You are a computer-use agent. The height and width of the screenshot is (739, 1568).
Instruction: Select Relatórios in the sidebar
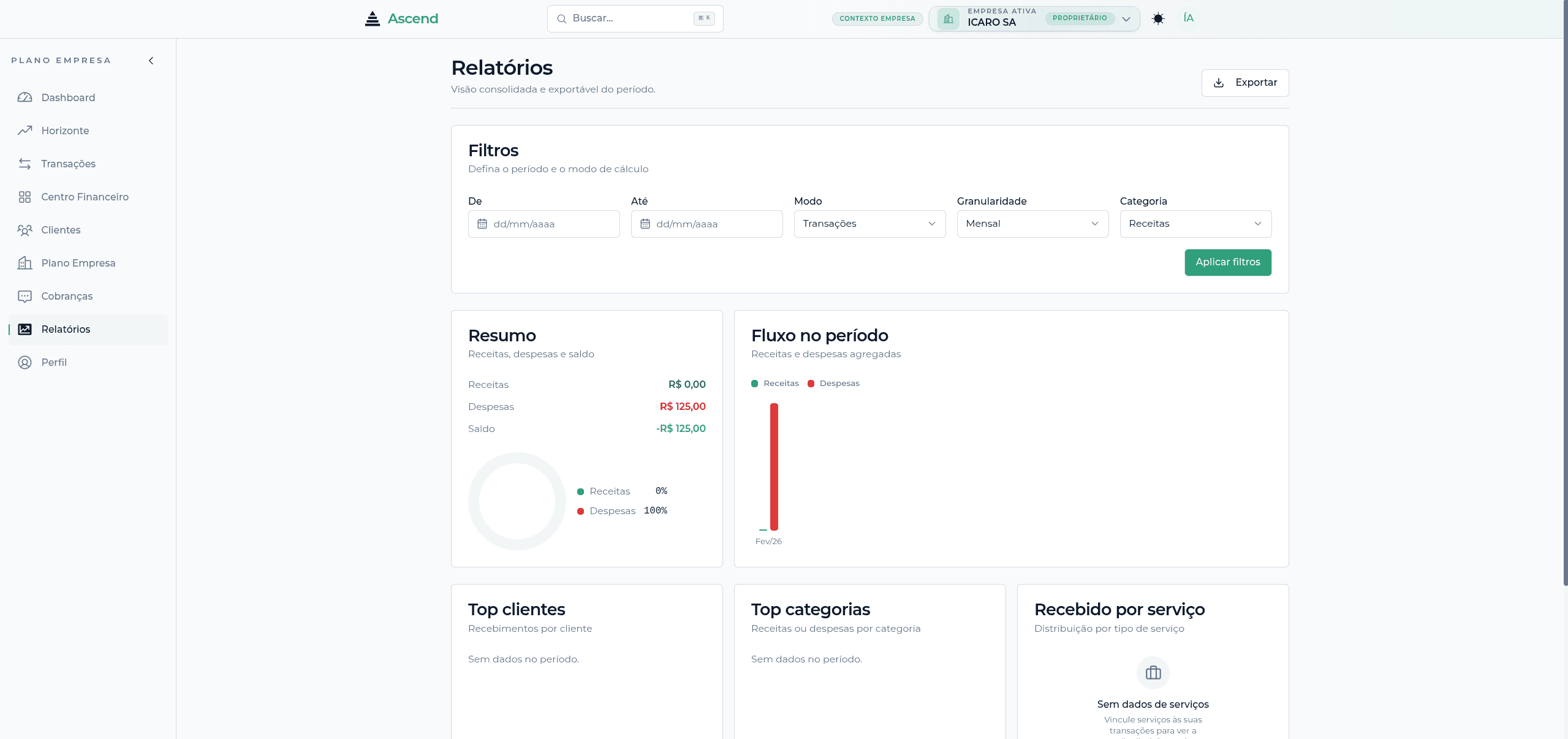[66, 329]
